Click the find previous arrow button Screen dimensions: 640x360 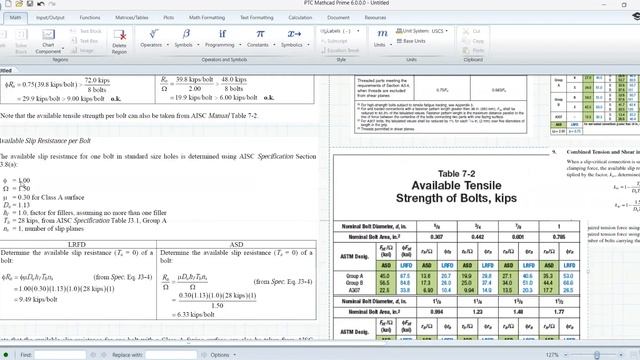[x=93, y=355]
